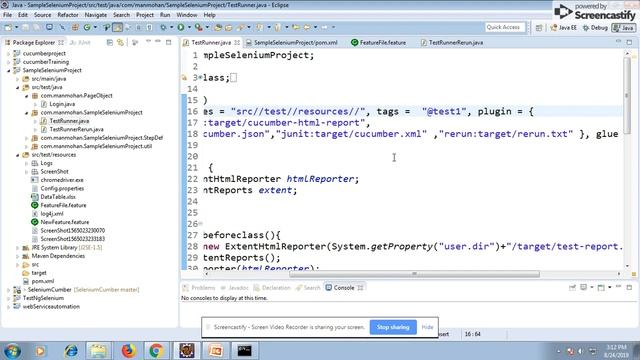The height and width of the screenshot is (360, 640).
Task: Open the Navigate menu
Action: [x=96, y=15]
